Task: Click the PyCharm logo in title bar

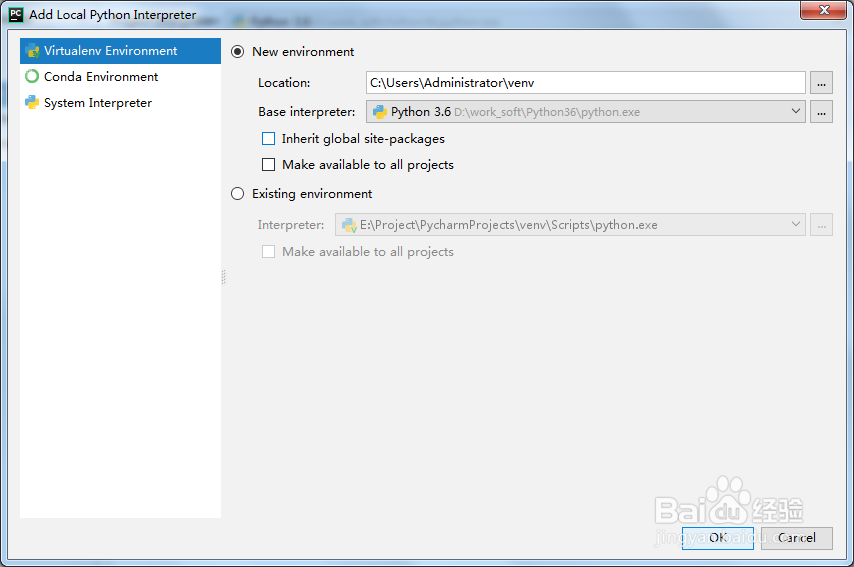Action: click(x=16, y=15)
